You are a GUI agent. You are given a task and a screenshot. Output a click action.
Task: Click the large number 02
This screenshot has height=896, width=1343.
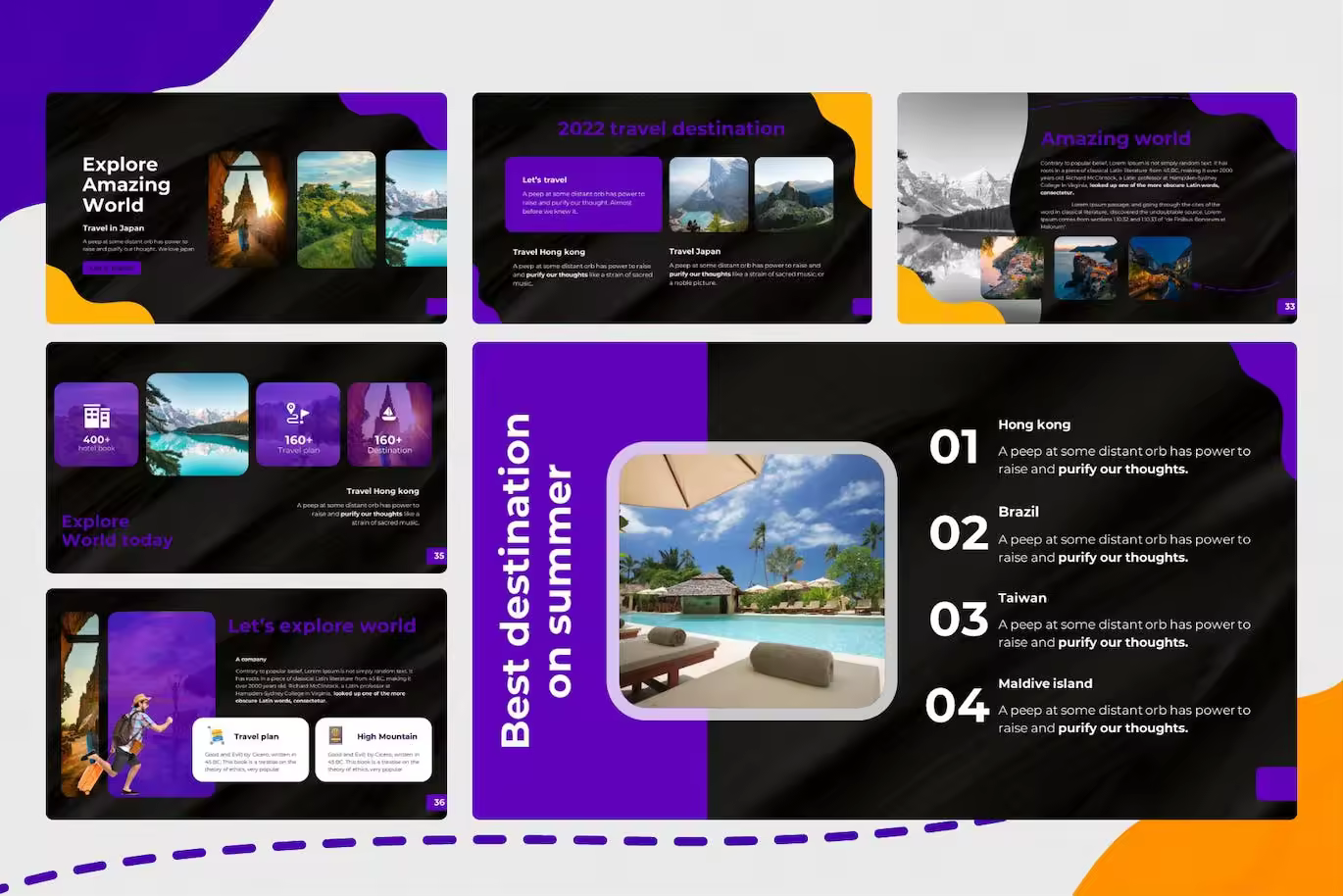pyautogui.click(x=959, y=533)
